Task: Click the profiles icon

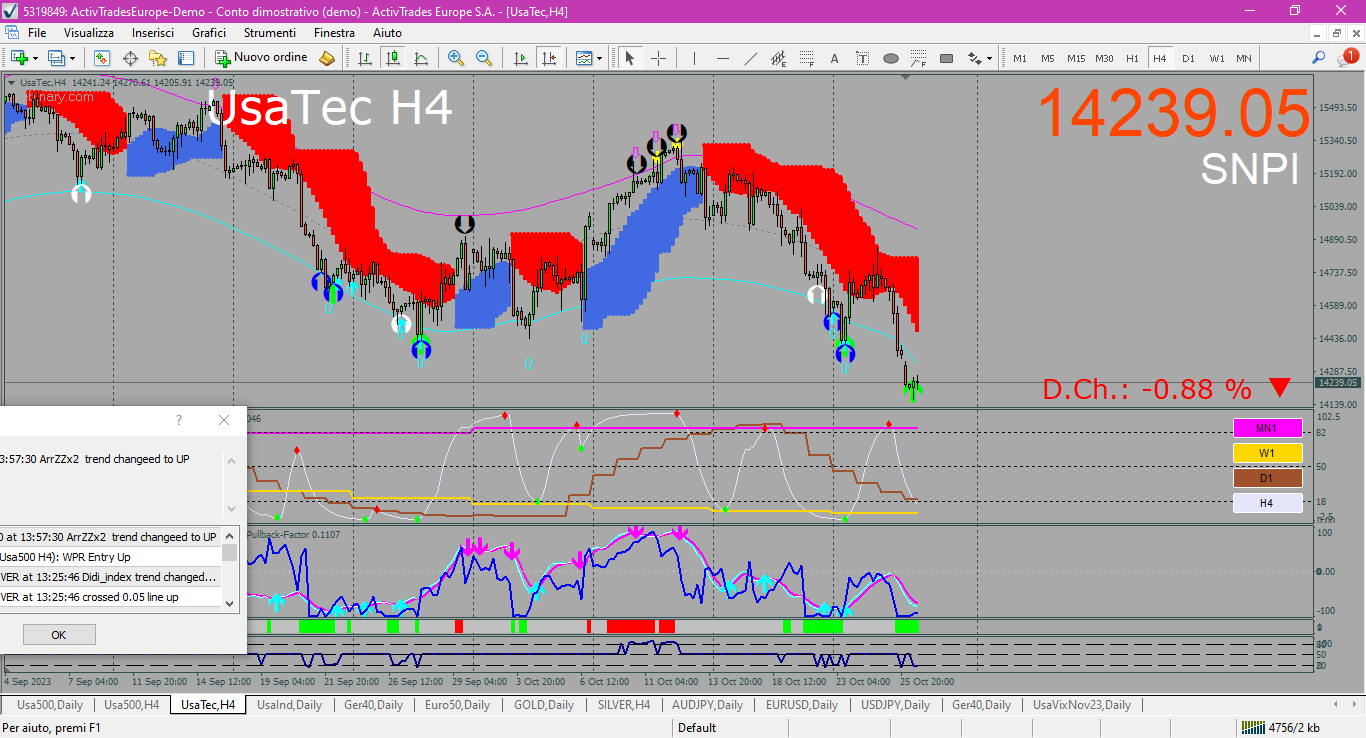Action: tap(56, 58)
